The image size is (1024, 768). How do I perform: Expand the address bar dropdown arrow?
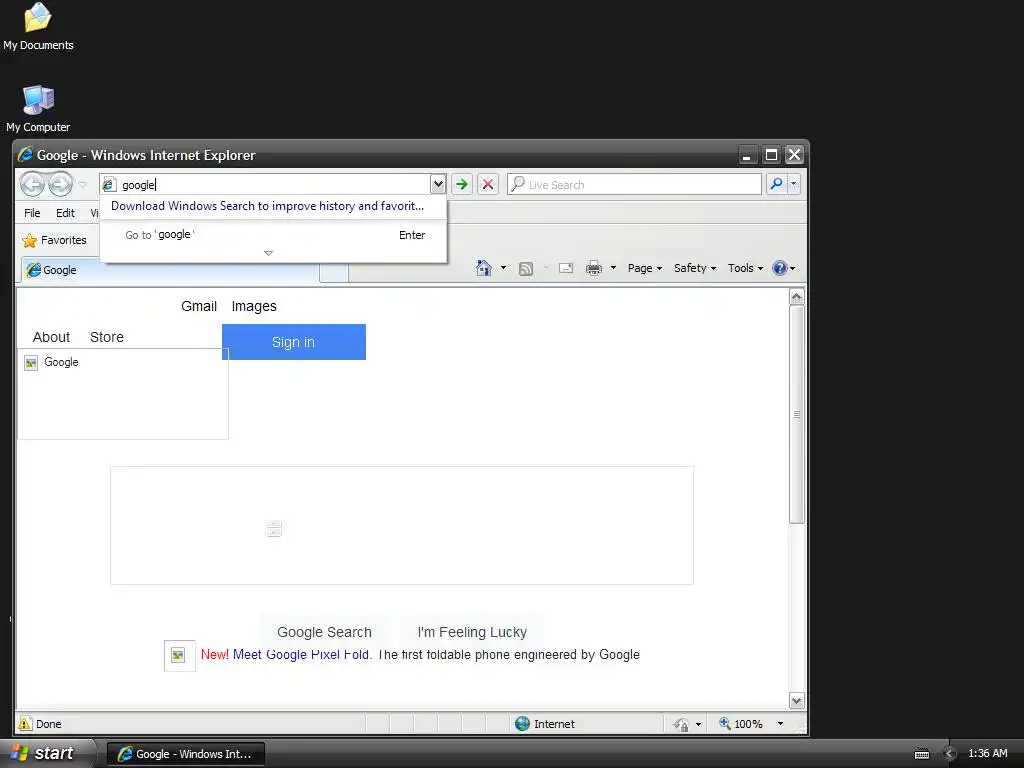pos(438,185)
